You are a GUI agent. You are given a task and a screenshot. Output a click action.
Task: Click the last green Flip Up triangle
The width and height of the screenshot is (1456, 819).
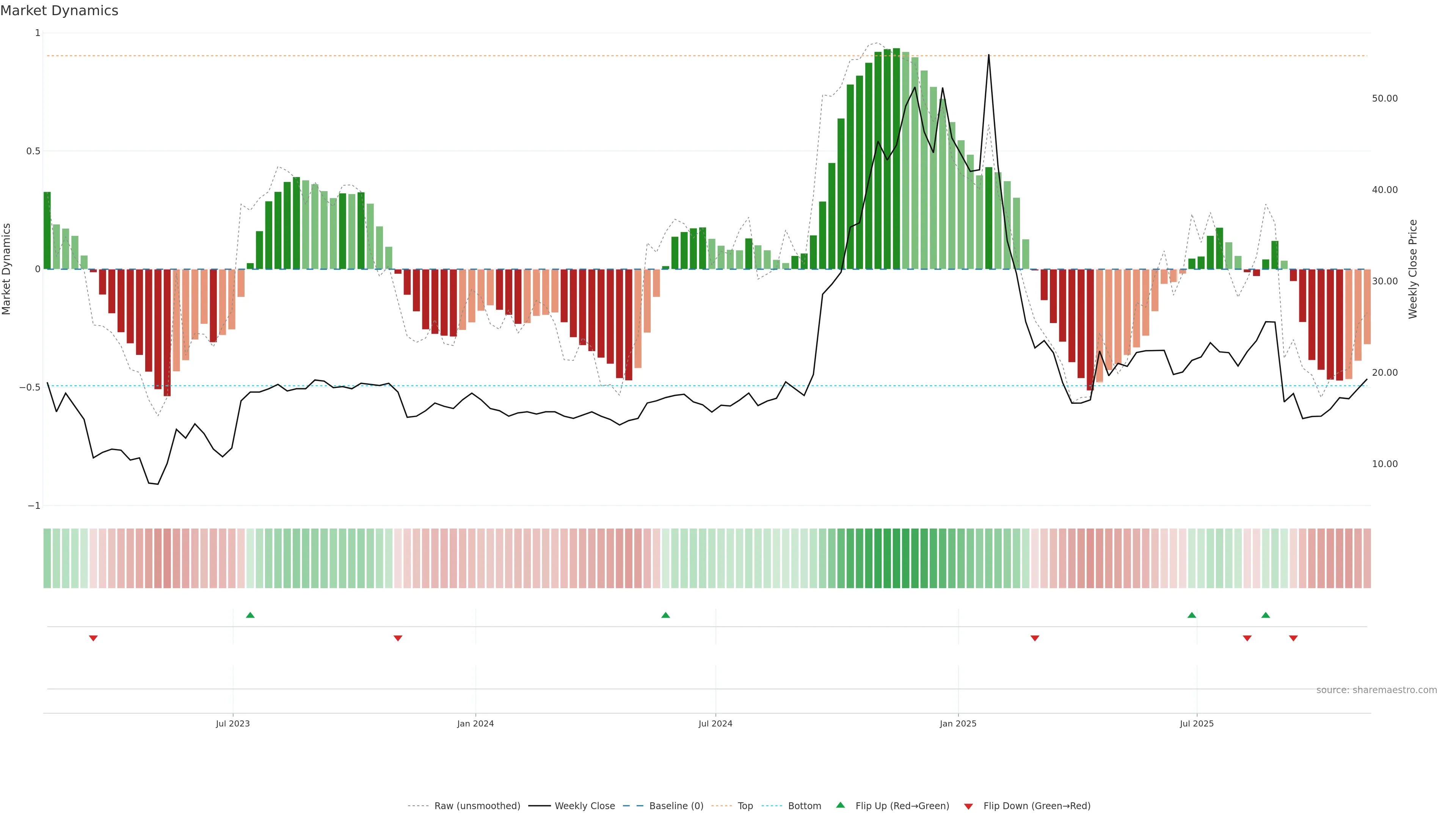(1266, 615)
